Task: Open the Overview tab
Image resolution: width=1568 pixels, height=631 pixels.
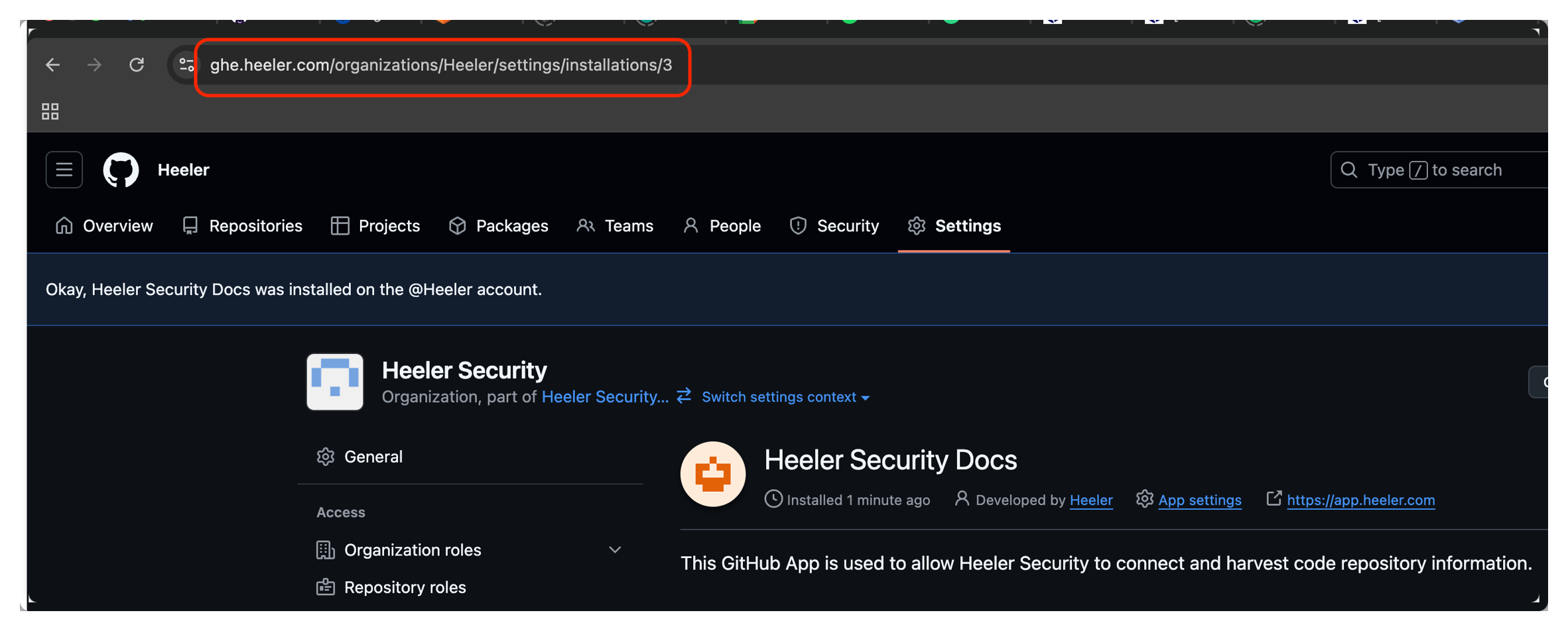Action: coord(104,226)
